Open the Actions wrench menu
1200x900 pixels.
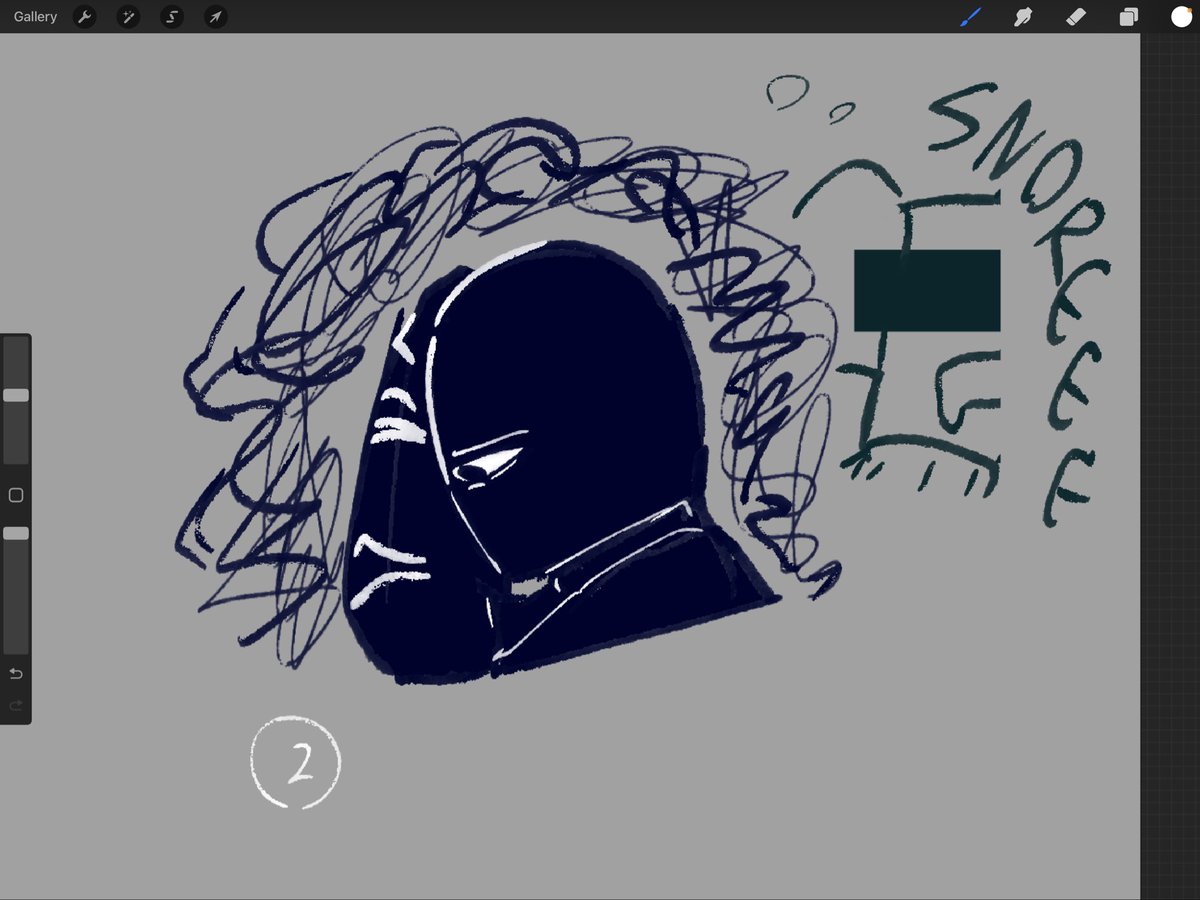coord(85,17)
